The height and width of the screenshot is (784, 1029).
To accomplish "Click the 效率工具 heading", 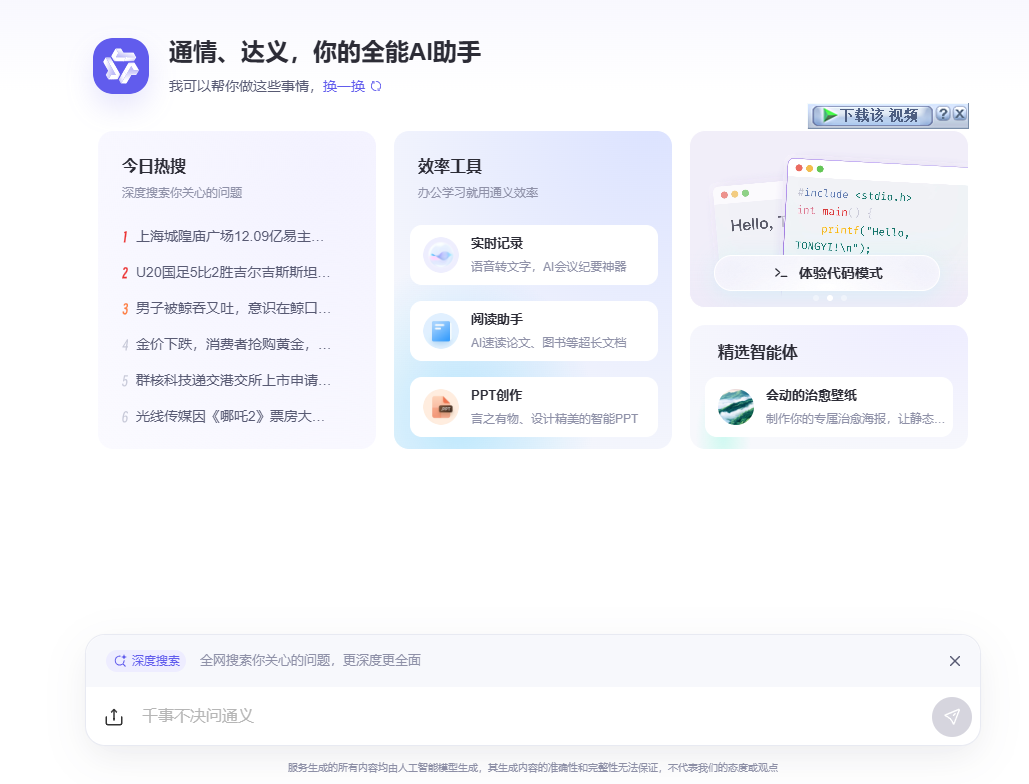I will [450, 166].
